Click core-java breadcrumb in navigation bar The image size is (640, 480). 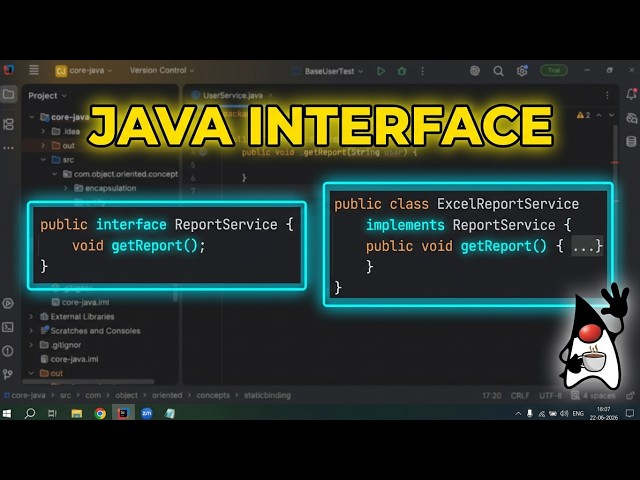[25, 395]
